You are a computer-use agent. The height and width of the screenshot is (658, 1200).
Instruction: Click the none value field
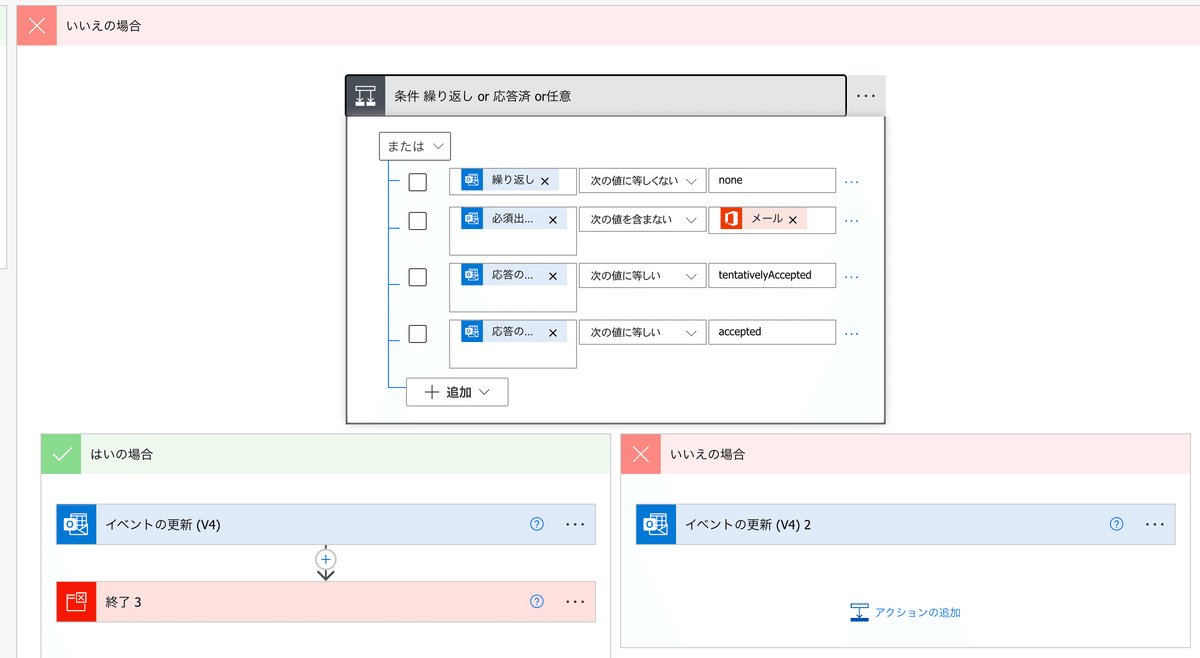772,181
